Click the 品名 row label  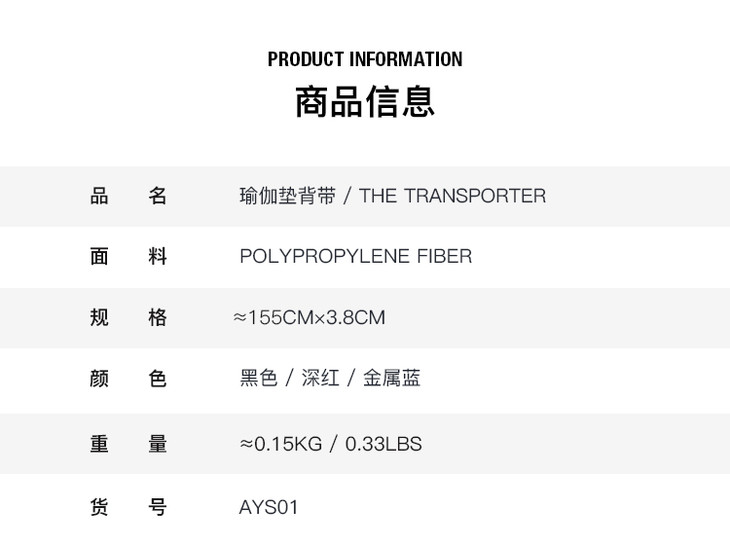click(x=128, y=196)
